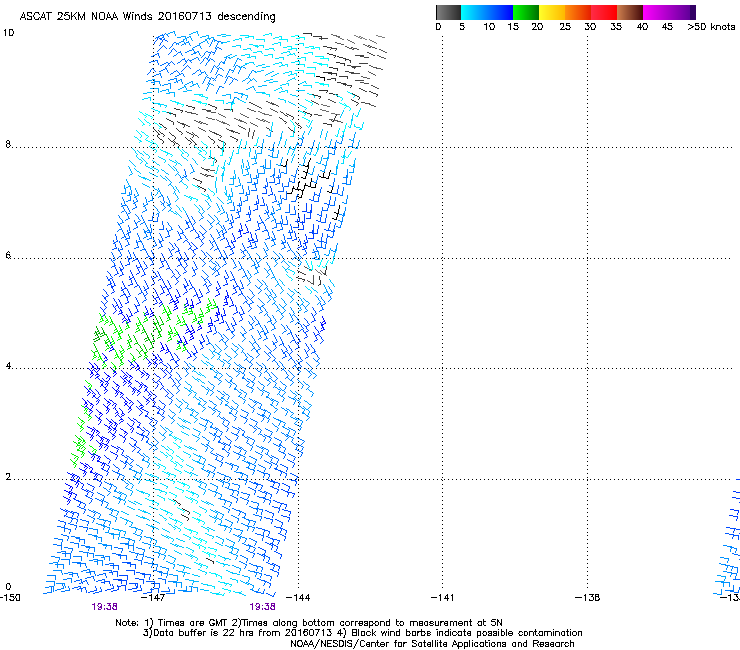The image size is (740, 650).
Task: Select the orange 25-30 knots color segment
Action: [x=578, y=12]
